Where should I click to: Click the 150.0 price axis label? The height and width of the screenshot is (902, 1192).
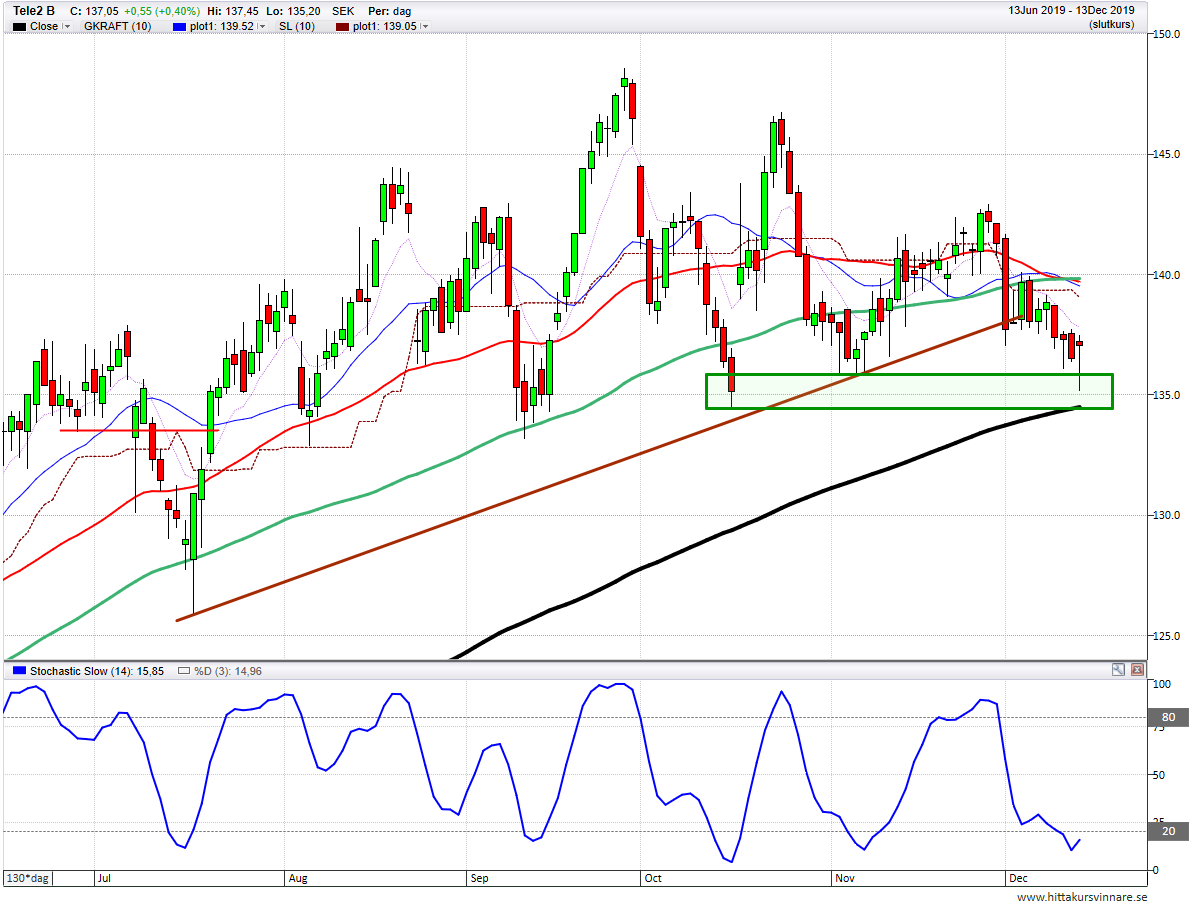[1166, 33]
